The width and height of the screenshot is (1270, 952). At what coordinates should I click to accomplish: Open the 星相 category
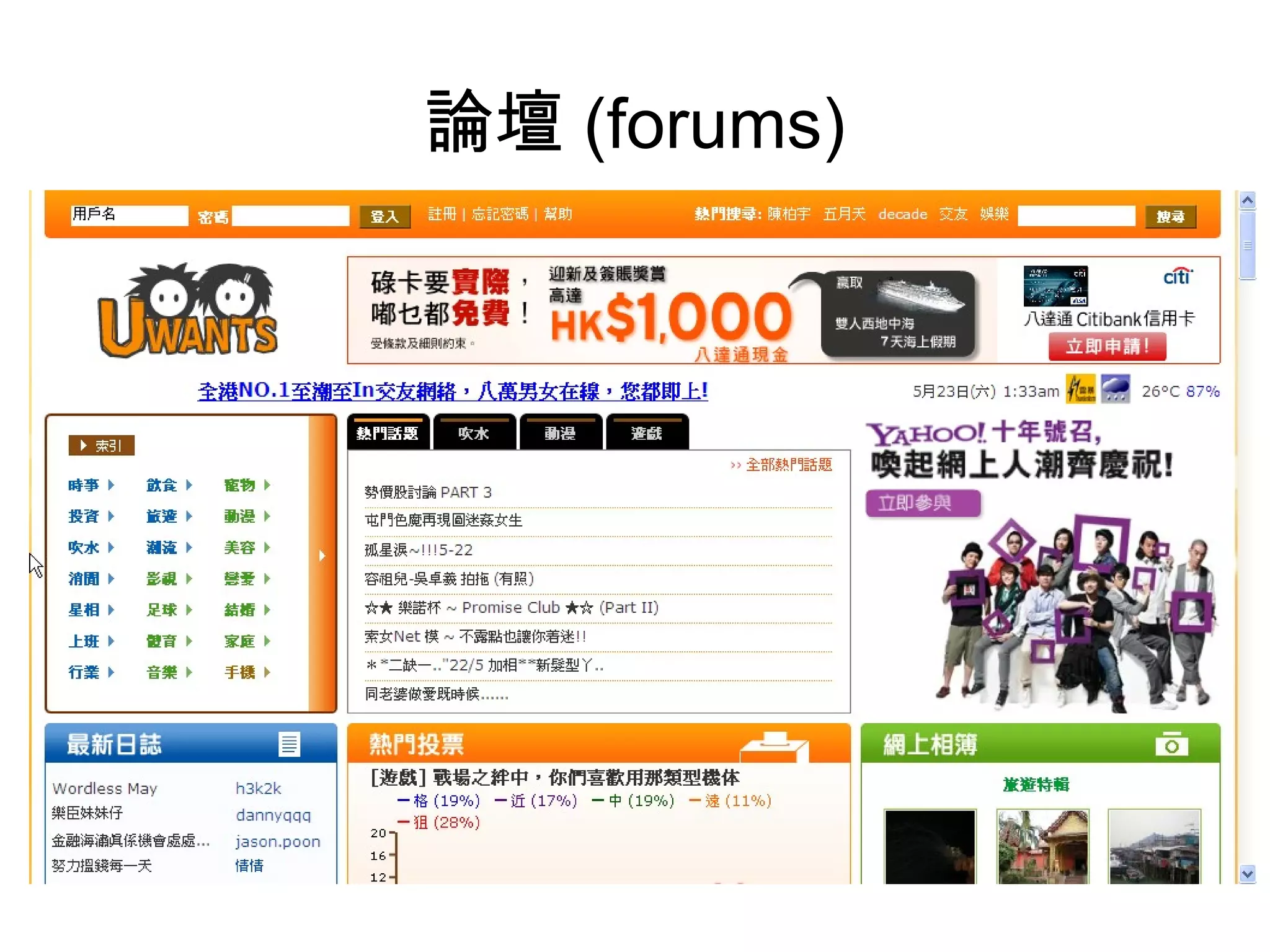pos(84,610)
